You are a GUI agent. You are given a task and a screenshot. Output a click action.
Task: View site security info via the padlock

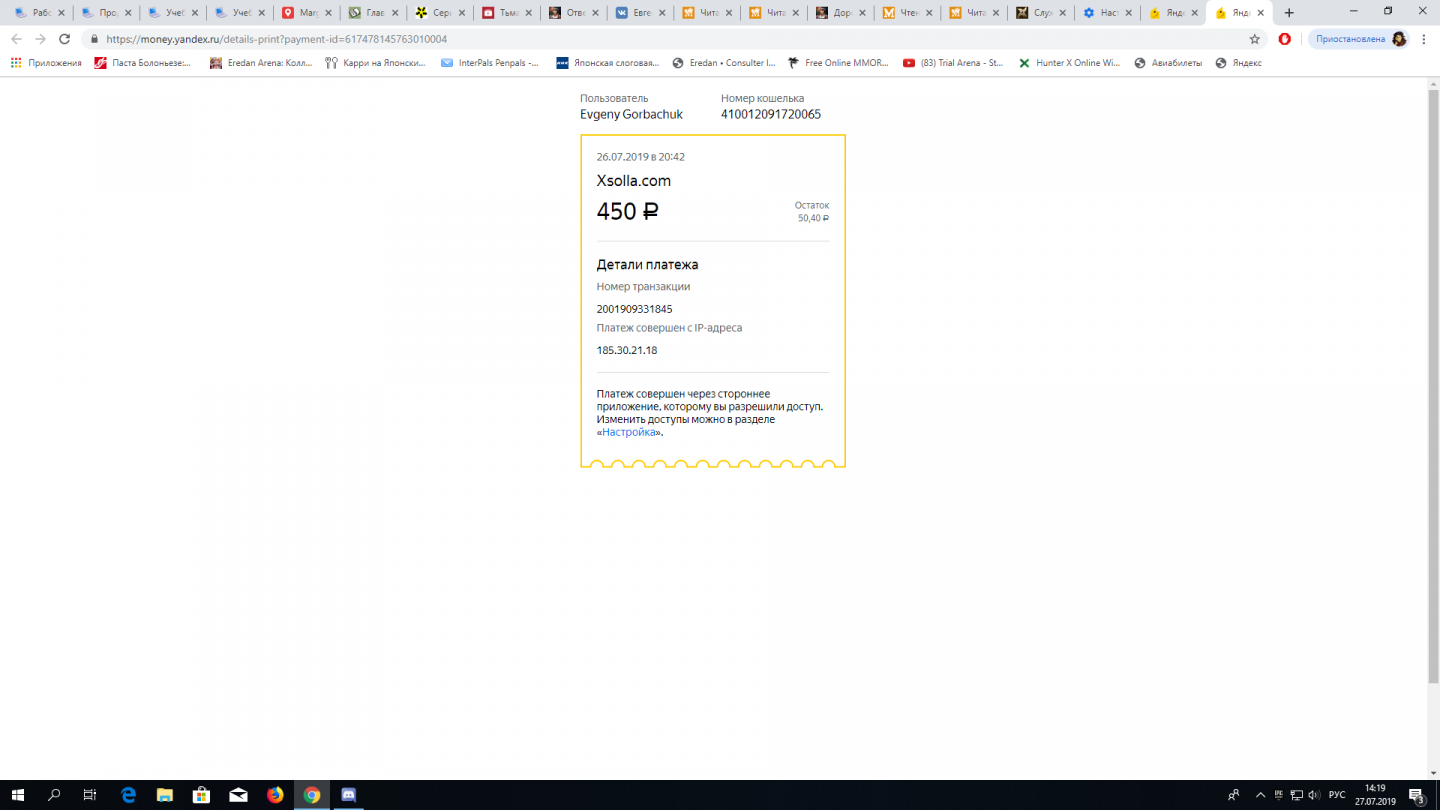(94, 39)
